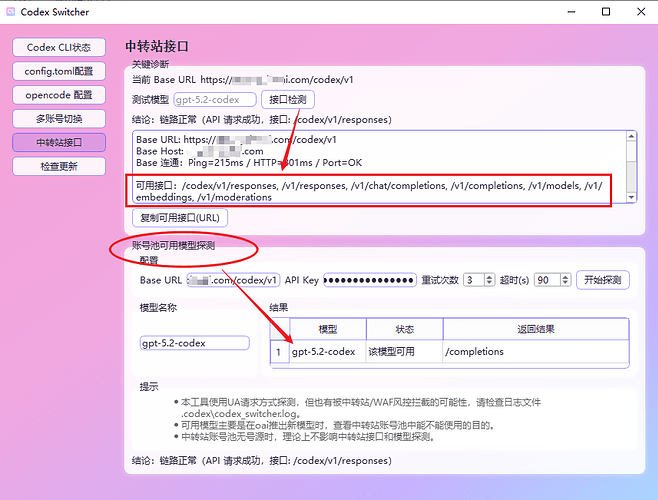
Task: Click the /completions result cell
Action: coord(536,352)
